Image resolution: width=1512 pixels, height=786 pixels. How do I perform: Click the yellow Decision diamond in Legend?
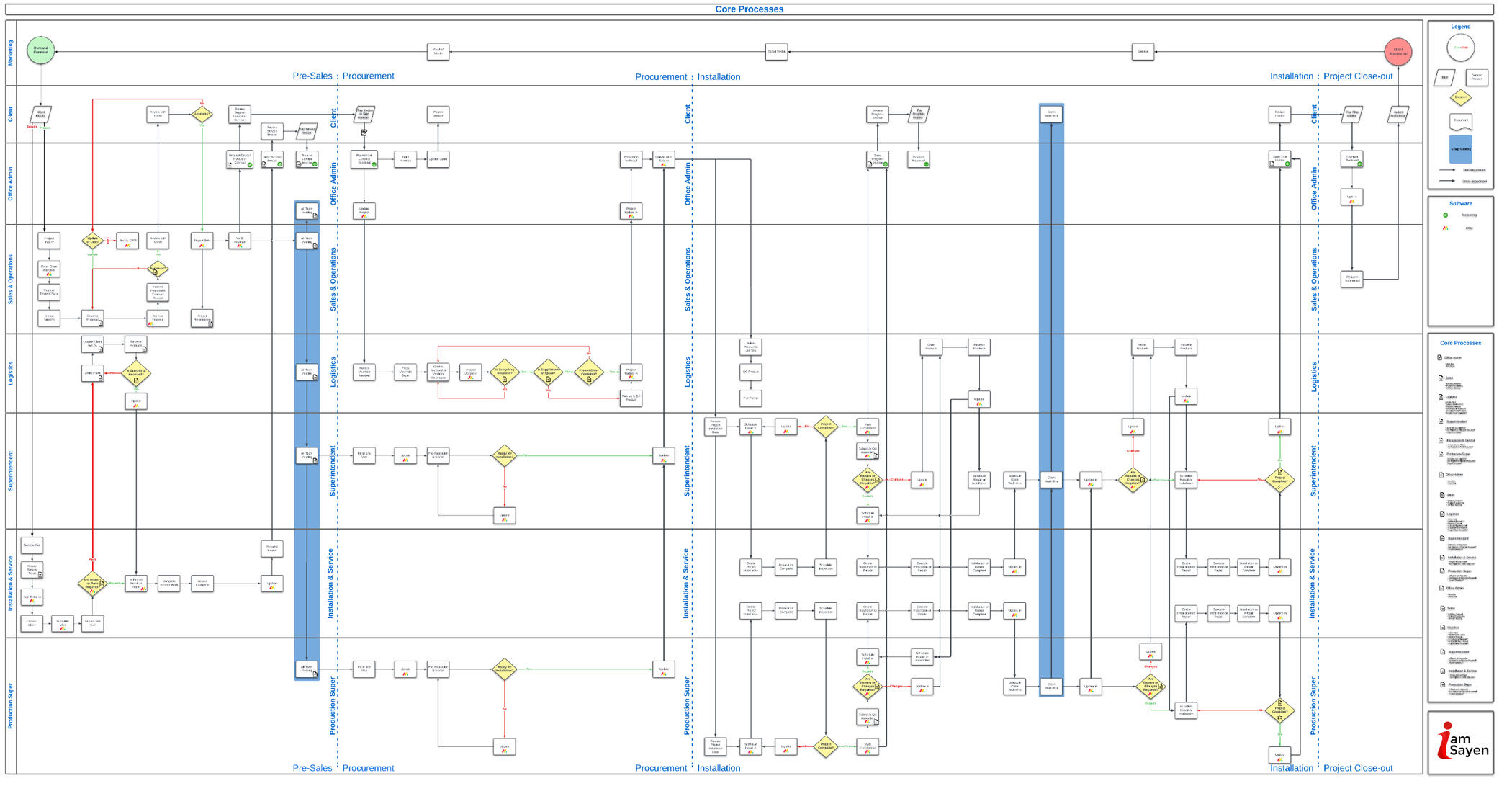[x=1460, y=97]
